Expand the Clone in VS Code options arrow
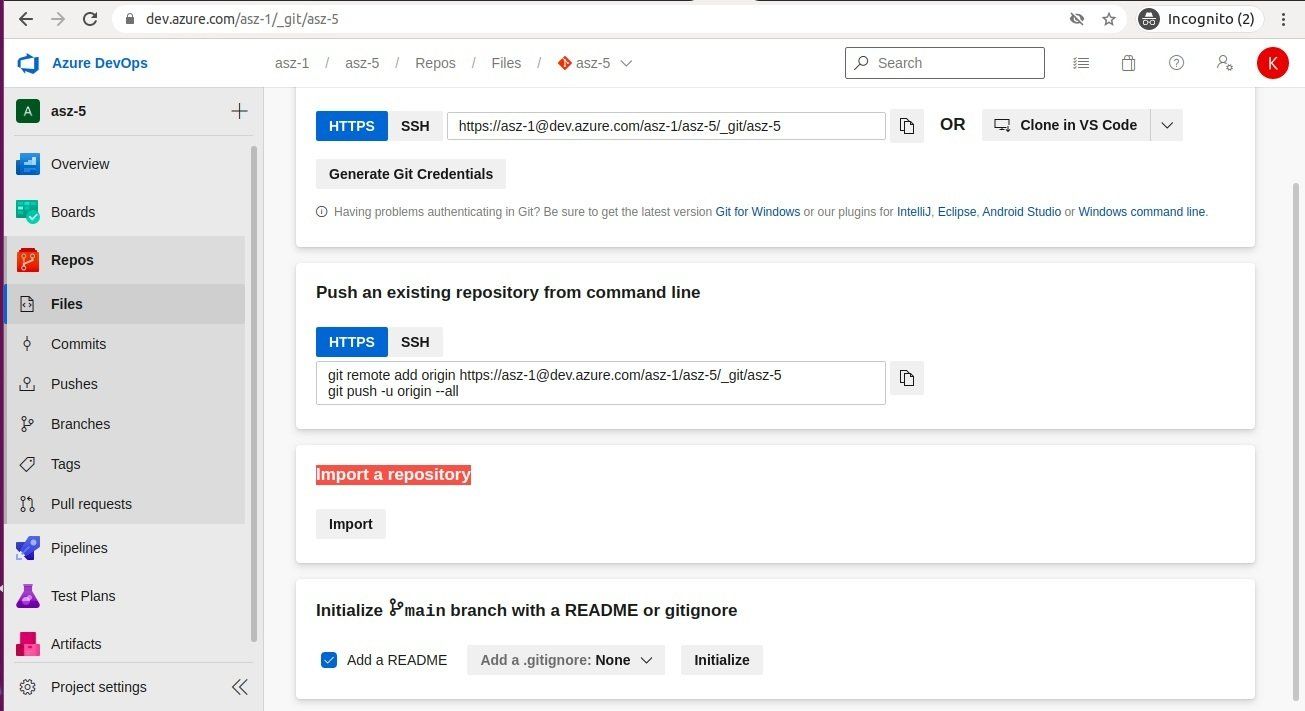This screenshot has height=711, width=1305. (x=1167, y=125)
